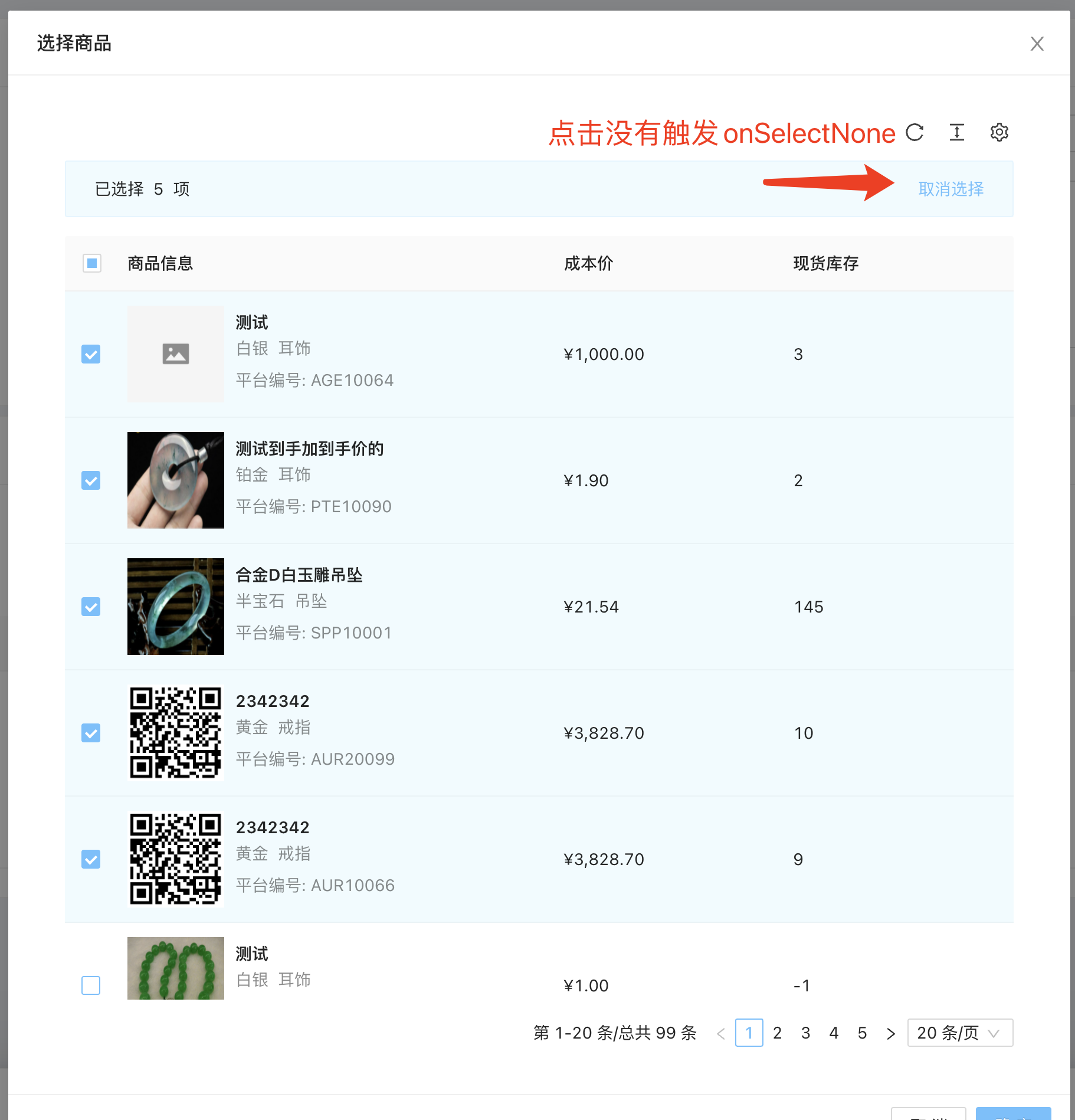Go to the next results page arrow
Image resolution: width=1075 pixels, height=1120 pixels.
tap(890, 1033)
